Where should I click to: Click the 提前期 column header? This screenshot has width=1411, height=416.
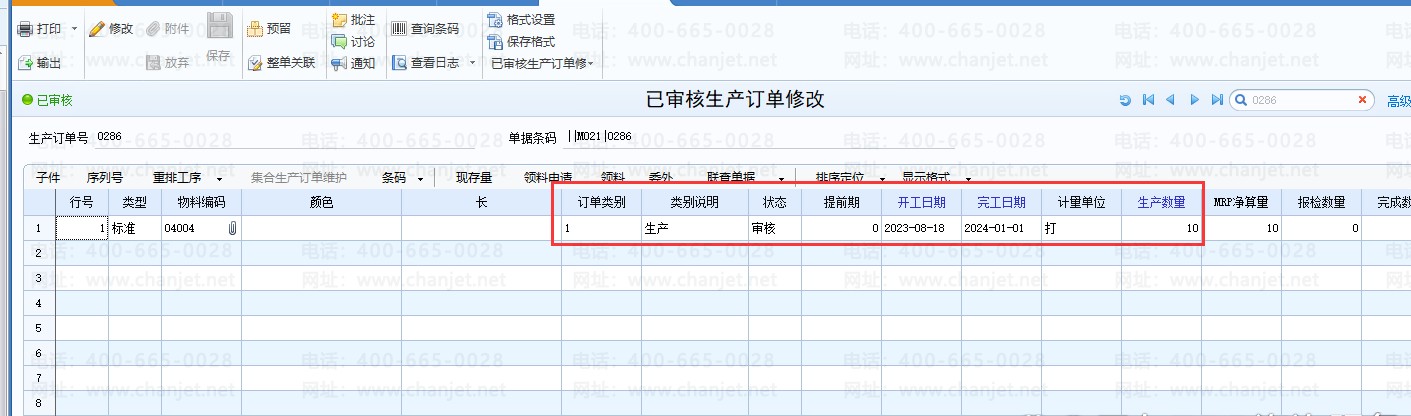click(841, 202)
